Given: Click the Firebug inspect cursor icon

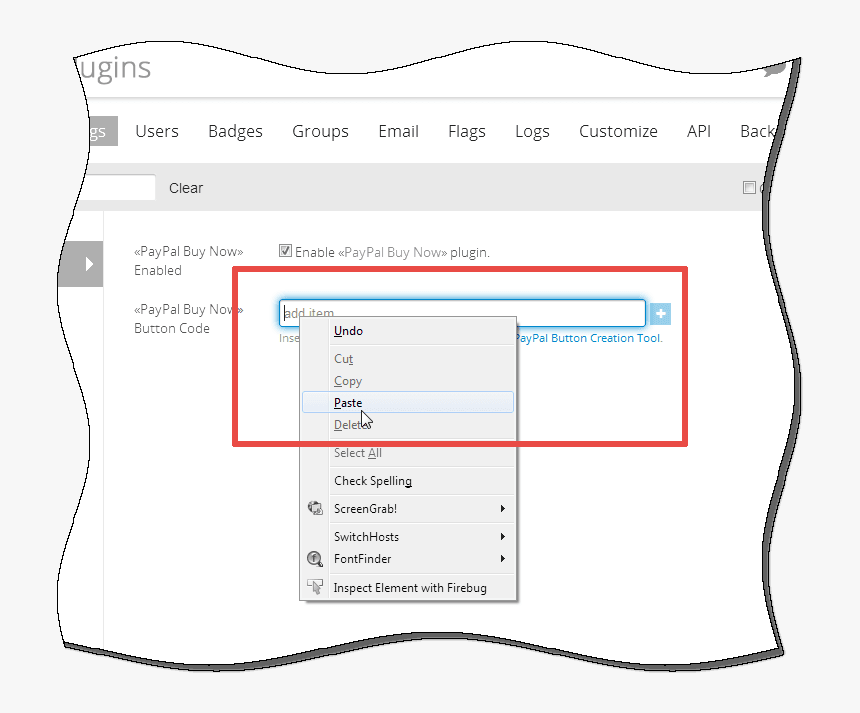Looking at the screenshot, I should pos(315,587).
